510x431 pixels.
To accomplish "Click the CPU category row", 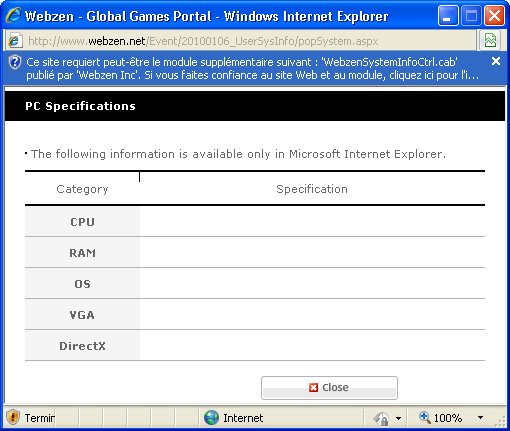I will coord(255,222).
